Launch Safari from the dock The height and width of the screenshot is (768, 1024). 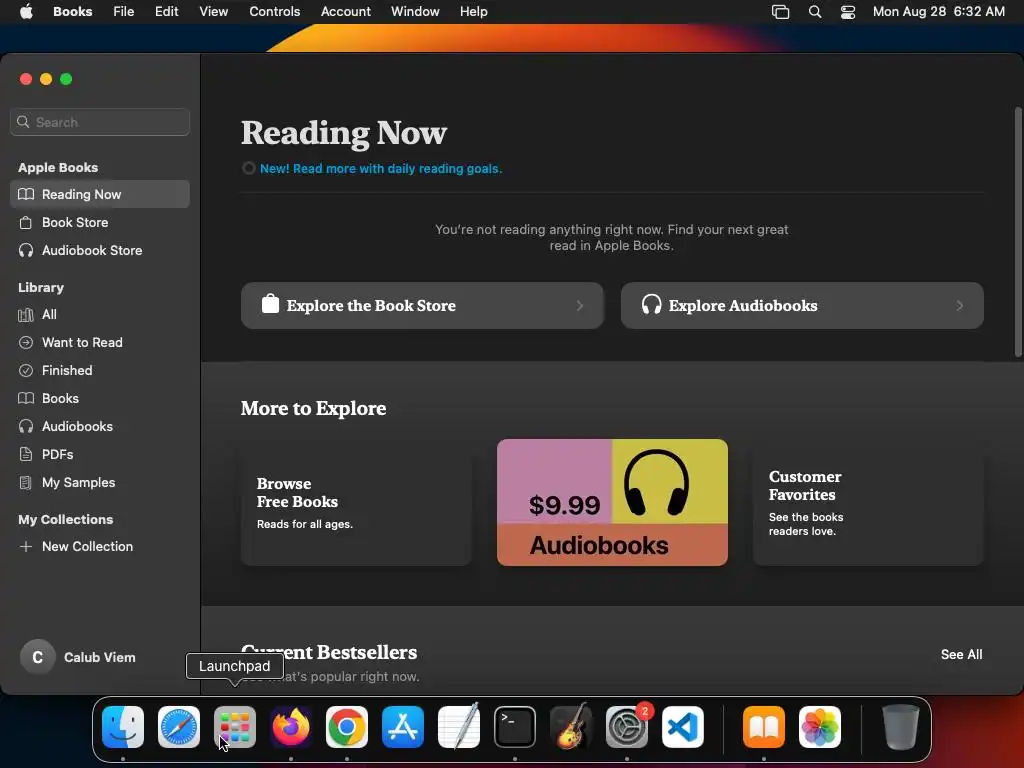[179, 727]
